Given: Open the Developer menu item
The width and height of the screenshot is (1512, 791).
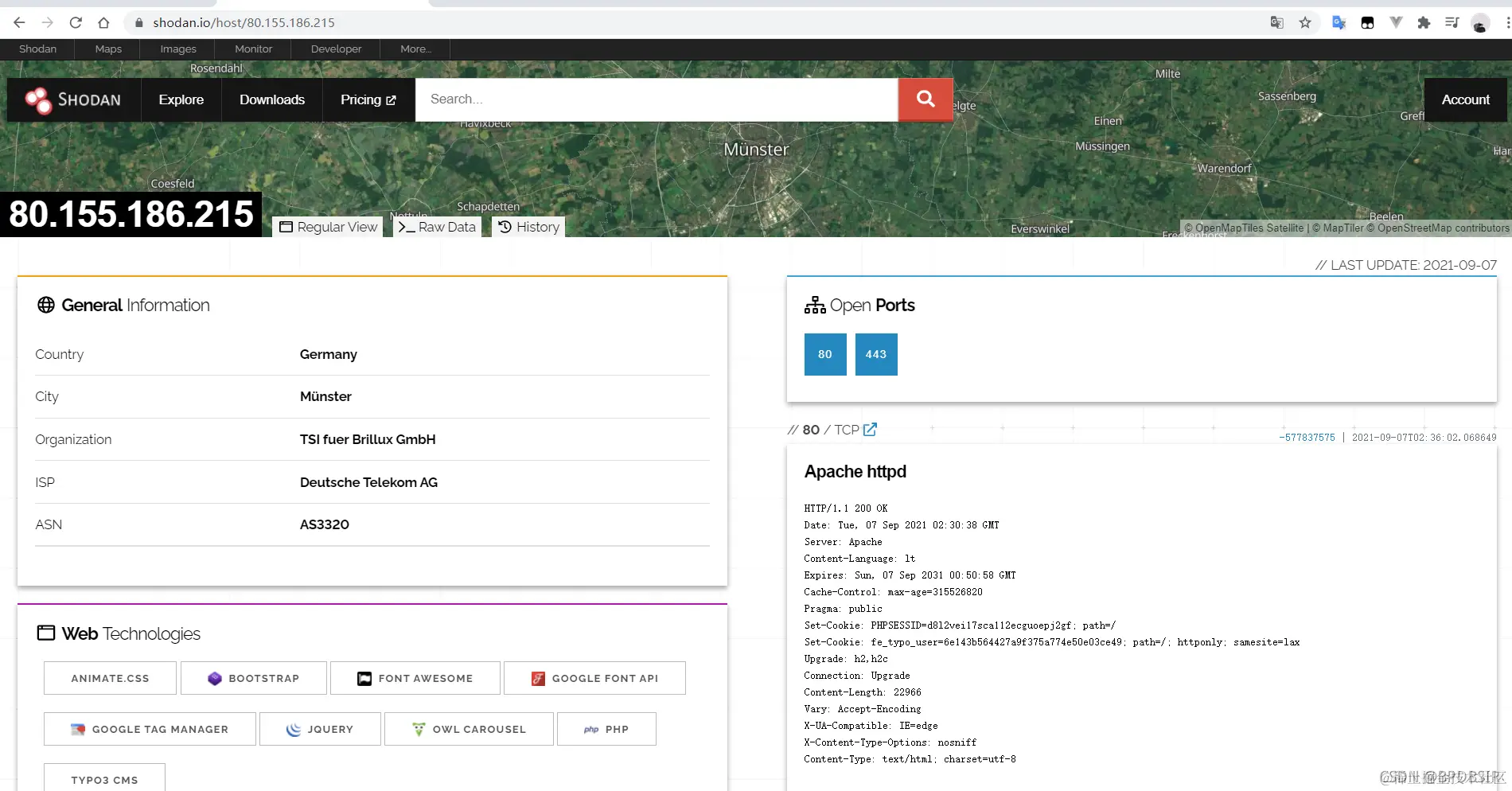Looking at the screenshot, I should pyautogui.click(x=336, y=49).
